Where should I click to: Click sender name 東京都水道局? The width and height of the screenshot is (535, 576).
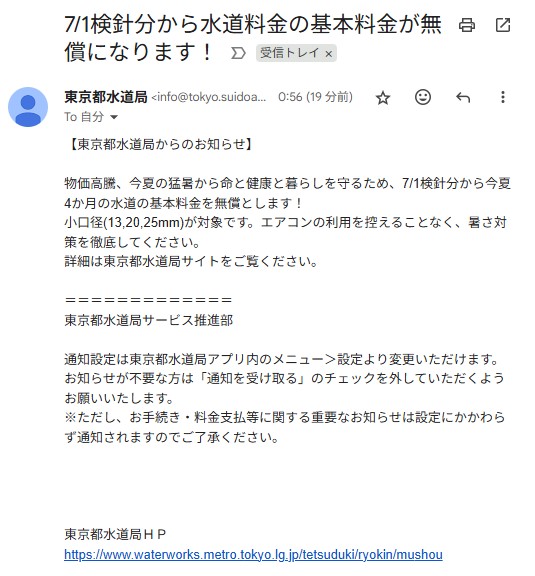click(x=106, y=97)
